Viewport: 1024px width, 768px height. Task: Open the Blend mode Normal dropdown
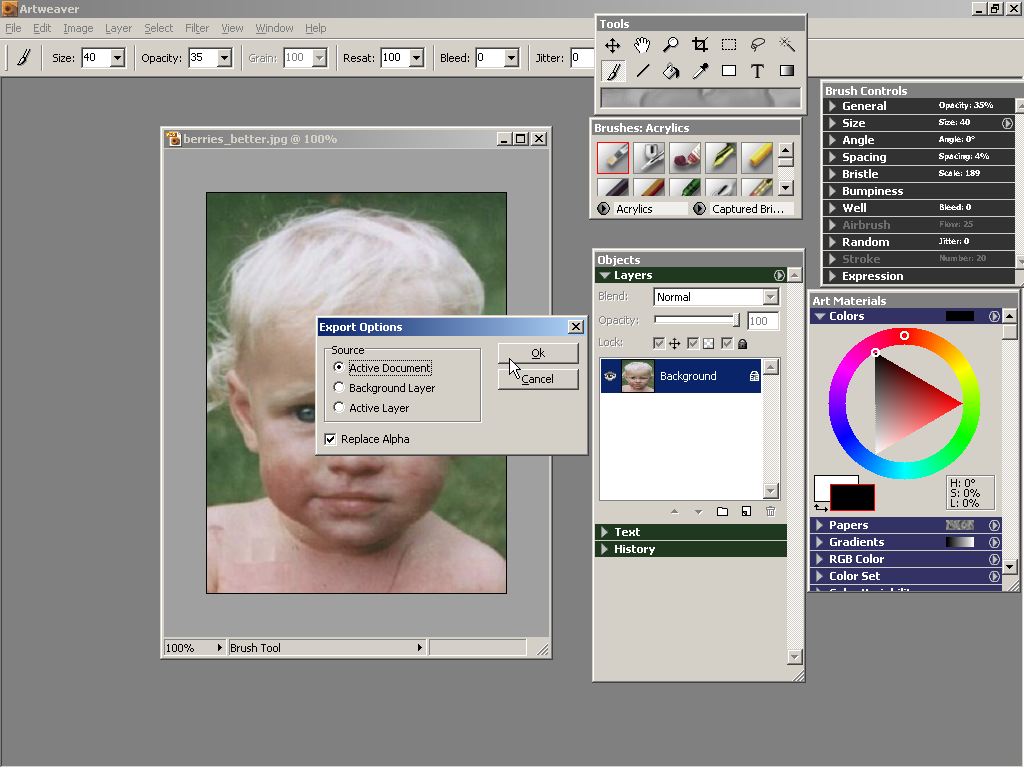point(770,297)
